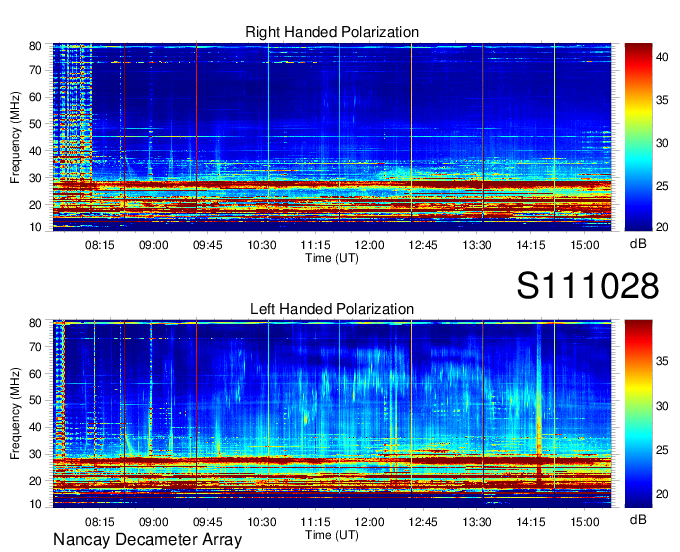The image size is (680, 552).
Task: Click the 80 MHz tick label on upper plot
Action: click(x=35, y=46)
